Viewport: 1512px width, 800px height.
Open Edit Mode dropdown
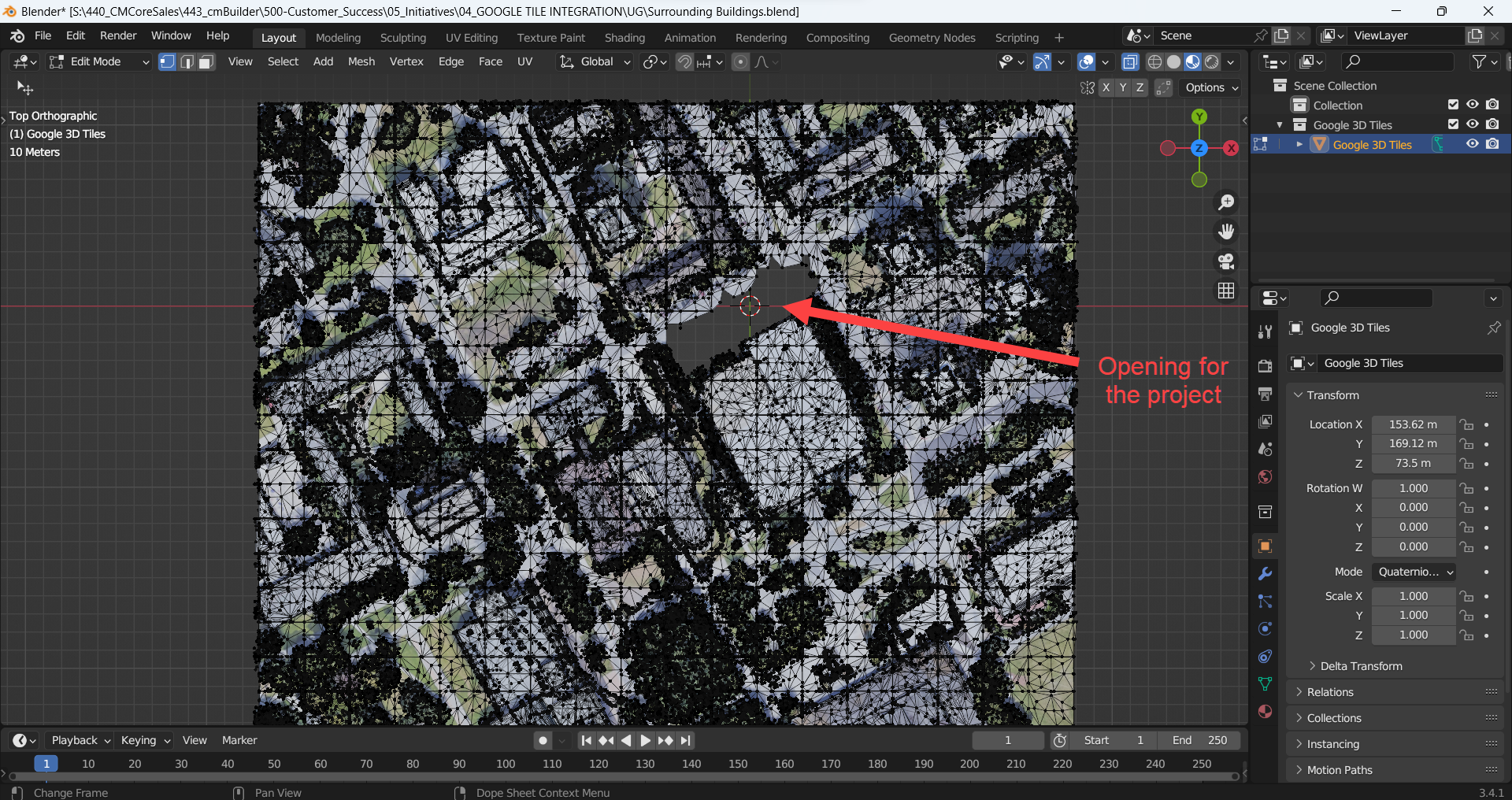click(98, 61)
